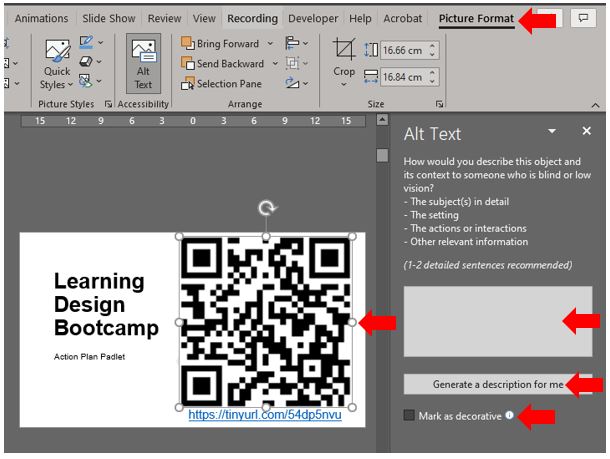Image resolution: width=610 pixels, height=459 pixels.
Task: Switch to the Recording tab
Action: point(252,18)
